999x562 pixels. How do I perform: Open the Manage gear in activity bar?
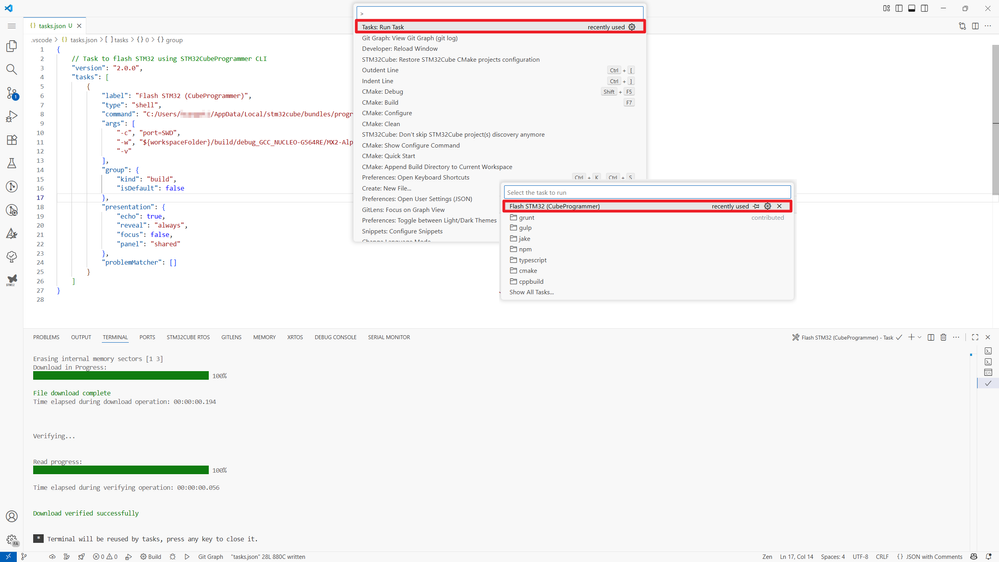(x=11, y=540)
